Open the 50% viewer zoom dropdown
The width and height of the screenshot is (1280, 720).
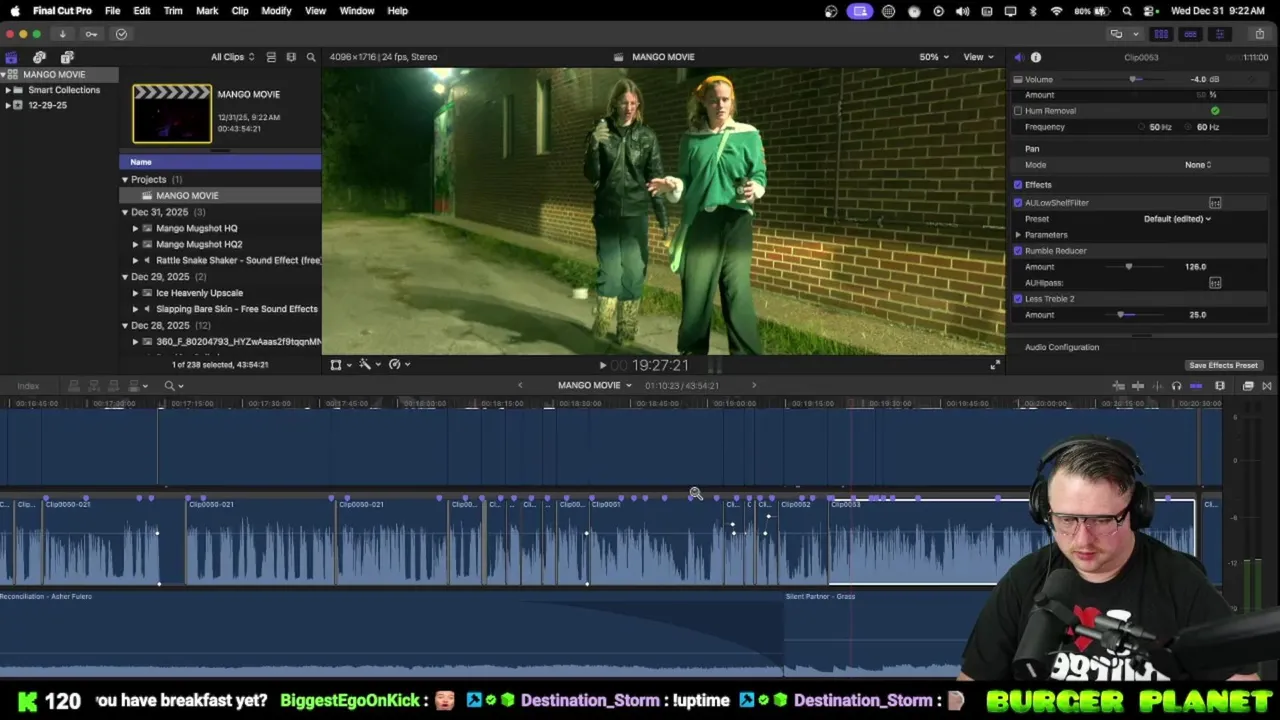coord(934,57)
